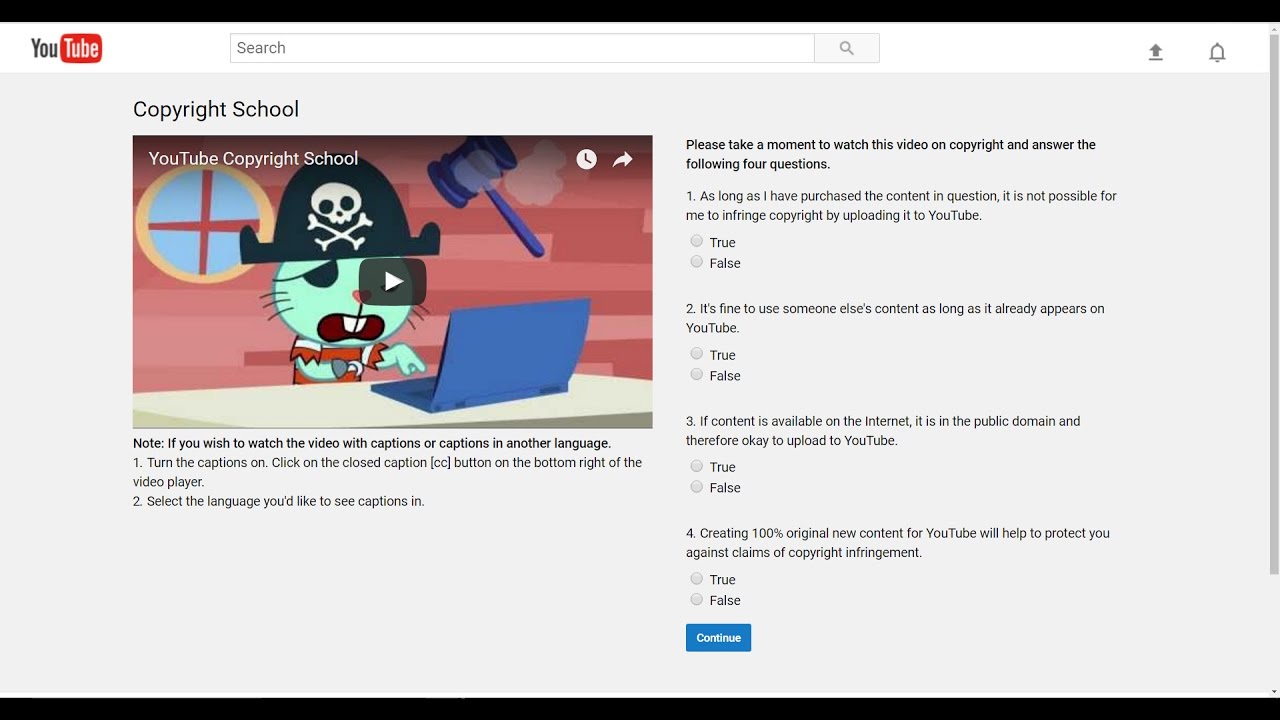The image size is (1280, 720).
Task: Click the scrollbar down arrow
Action: tap(1274, 691)
